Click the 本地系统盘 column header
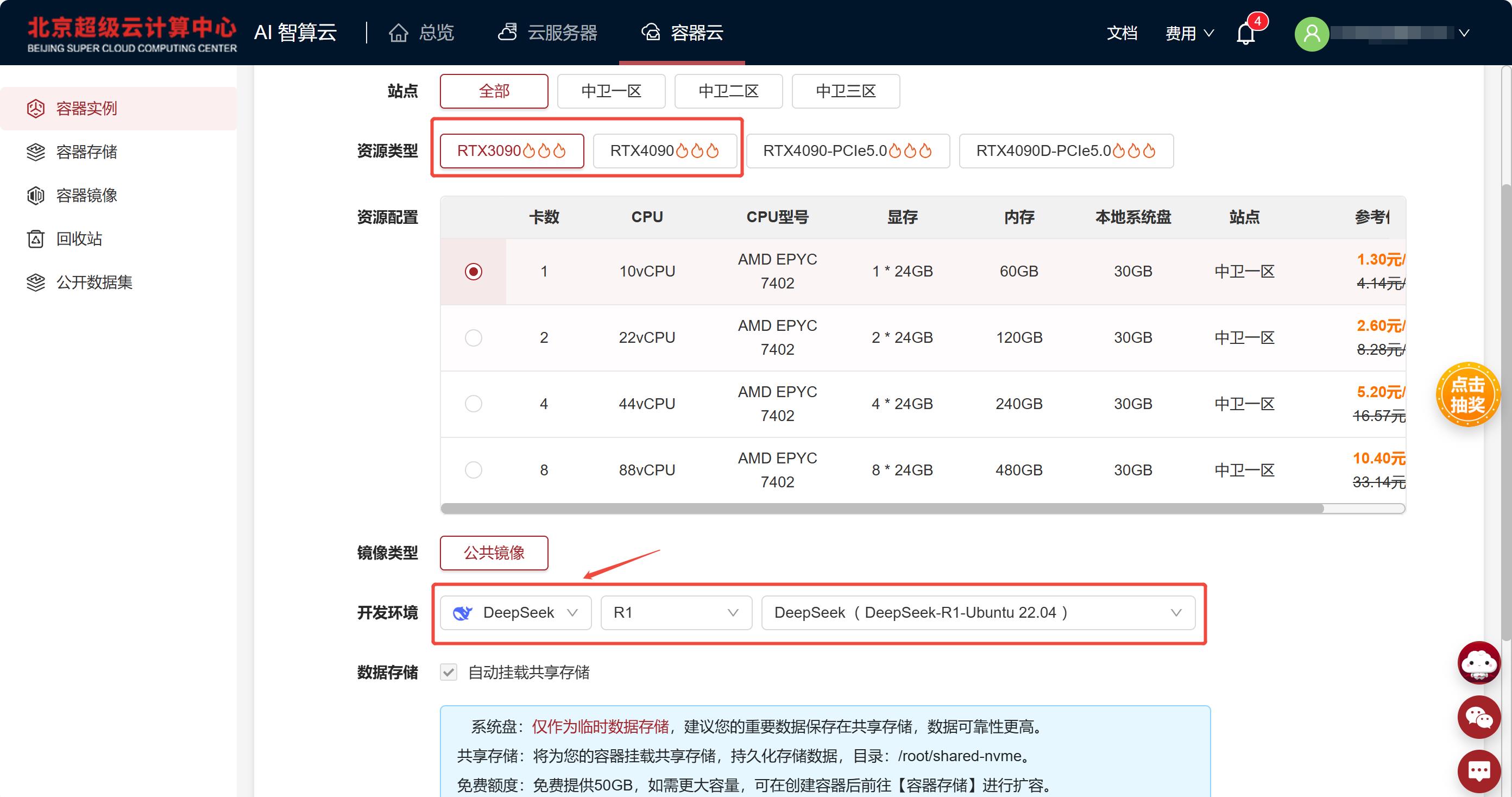The image size is (1512, 797). [1133, 217]
